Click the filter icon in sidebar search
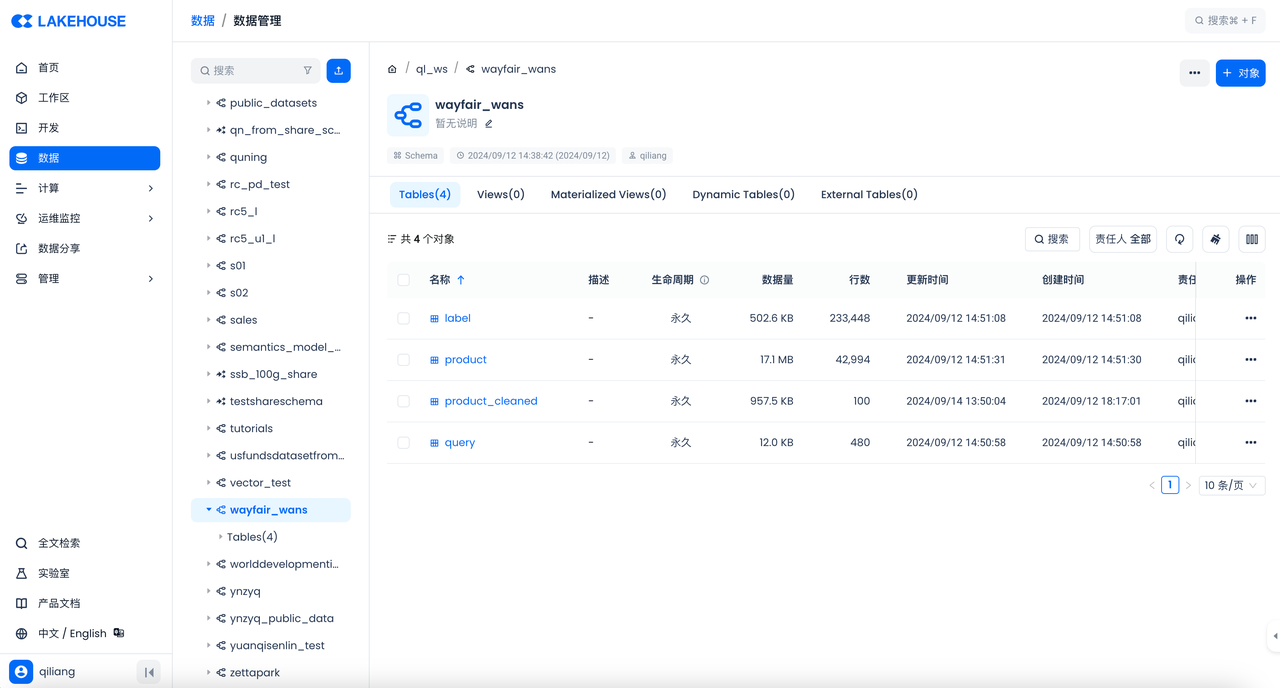 (x=307, y=71)
